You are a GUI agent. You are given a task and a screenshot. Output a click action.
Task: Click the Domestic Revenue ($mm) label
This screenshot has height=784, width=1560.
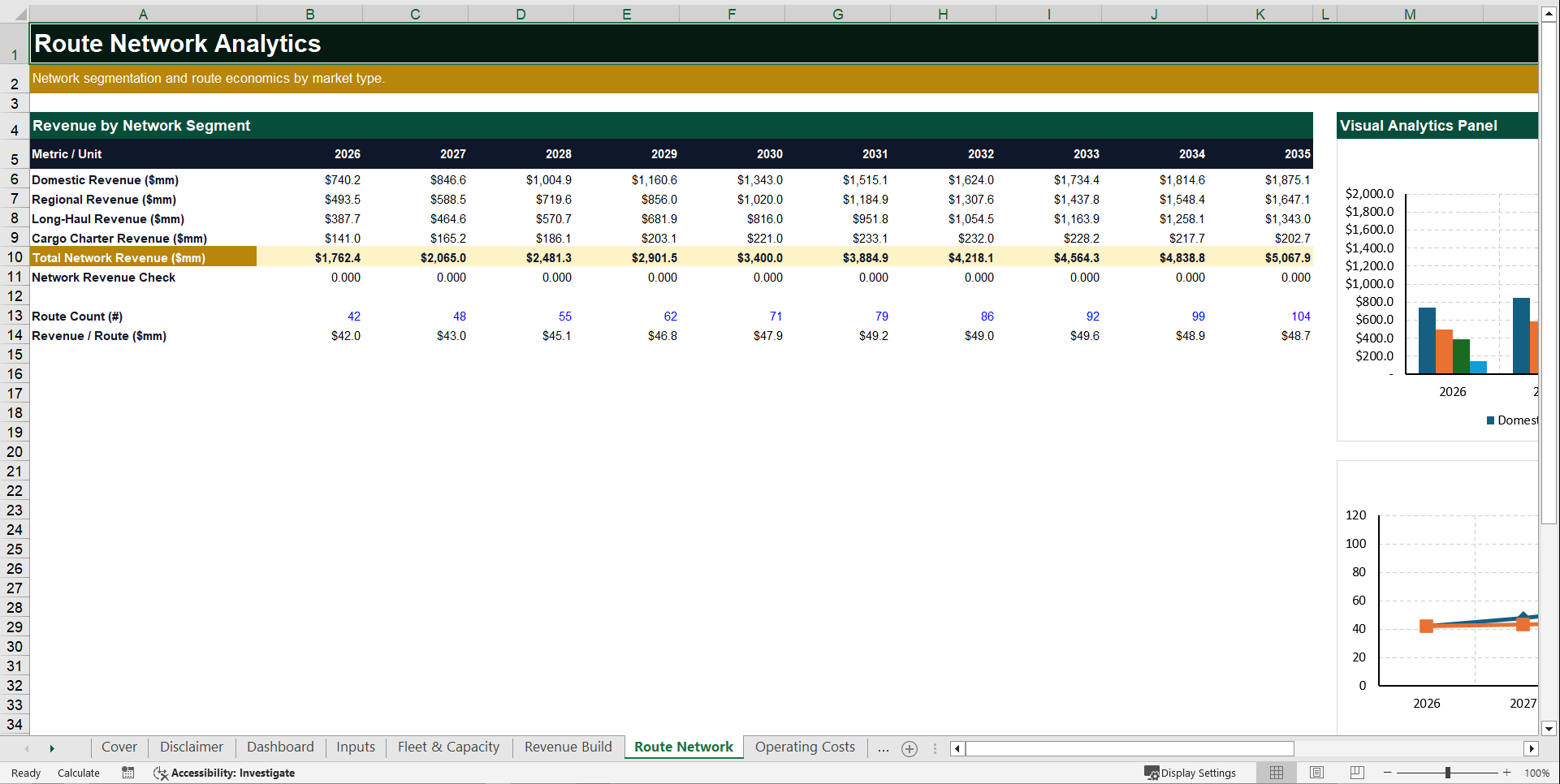click(105, 179)
